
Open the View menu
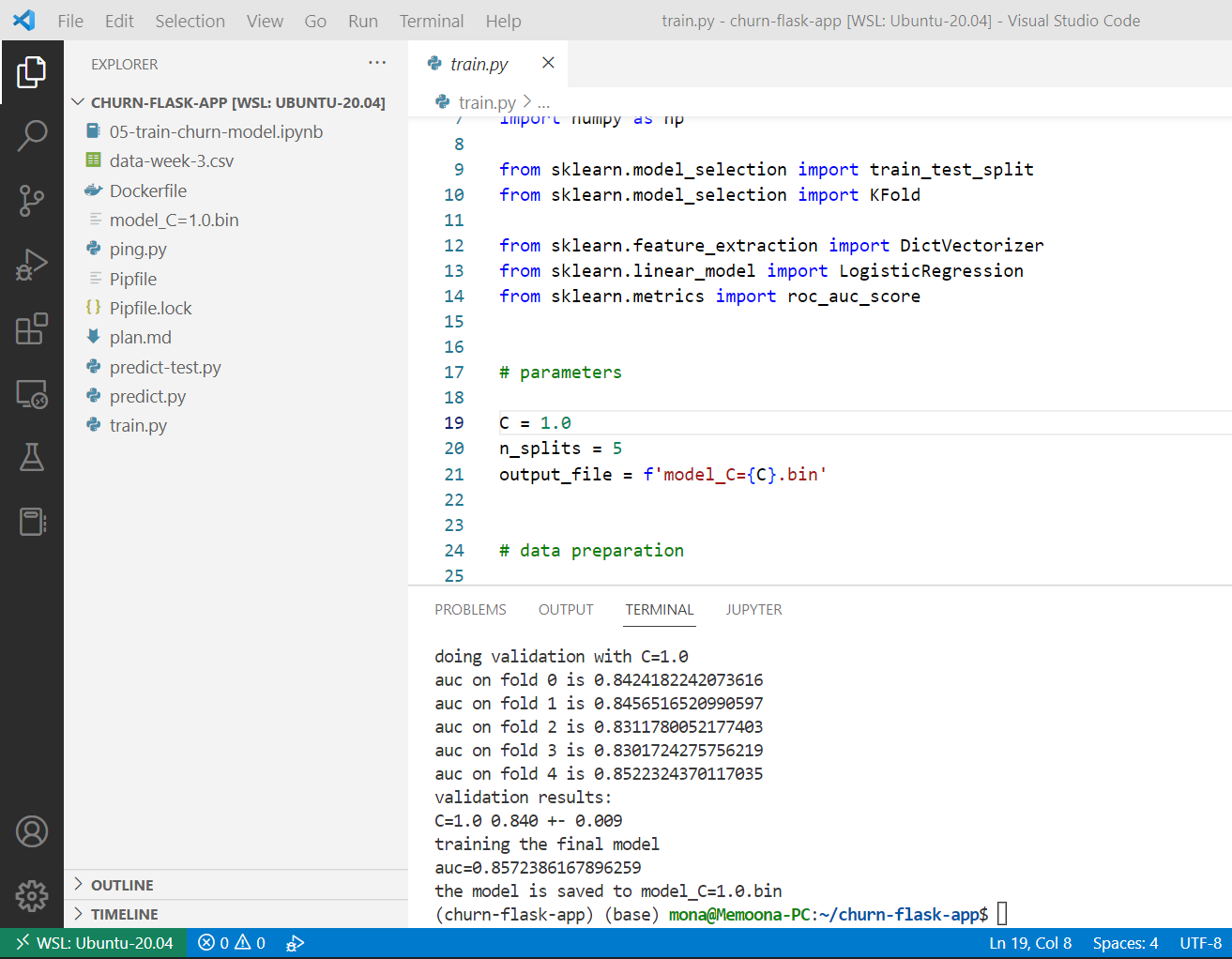pyautogui.click(x=265, y=21)
